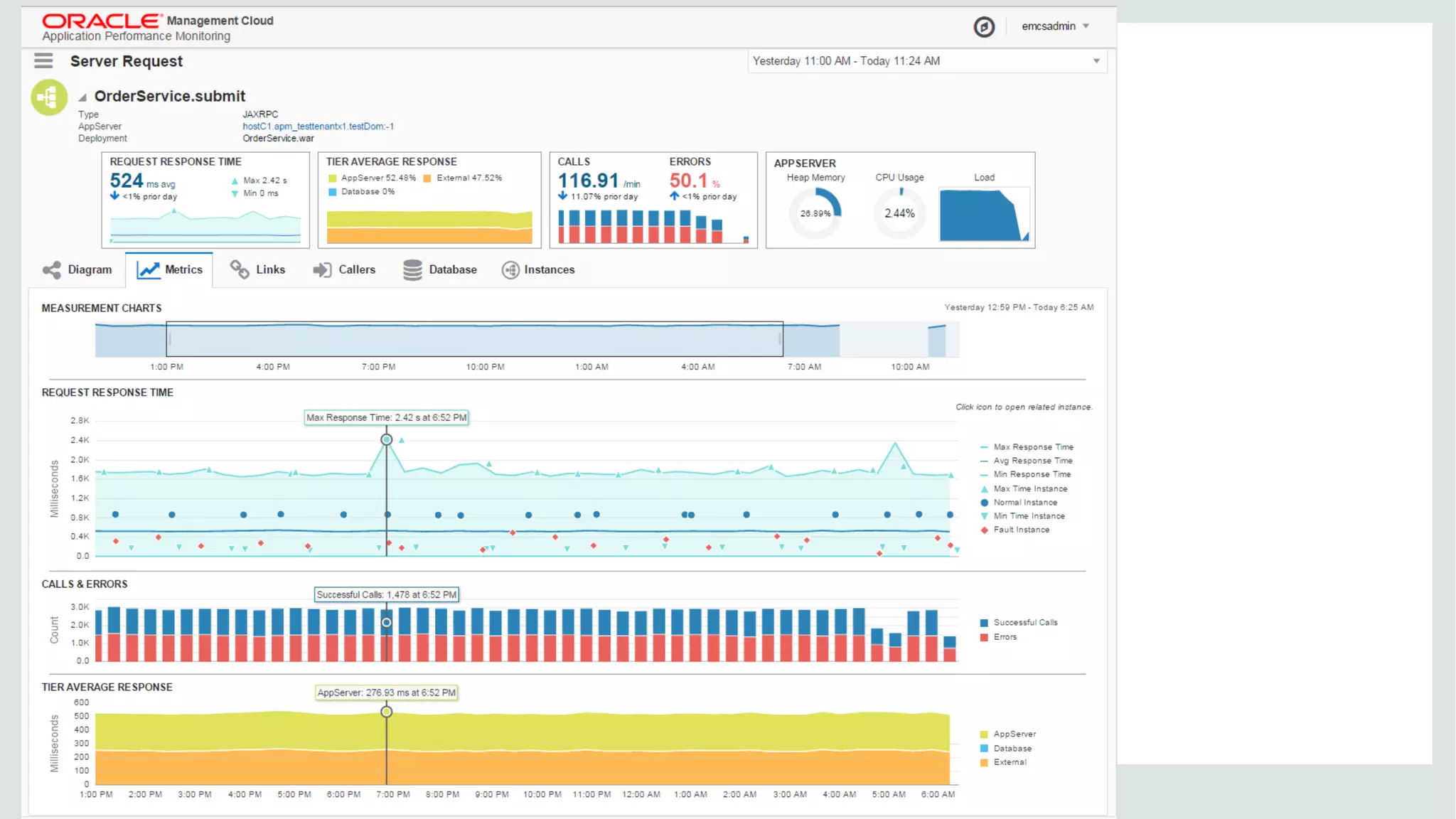The height and width of the screenshot is (819, 1456).
Task: Select the Database tab
Action: [440, 269]
